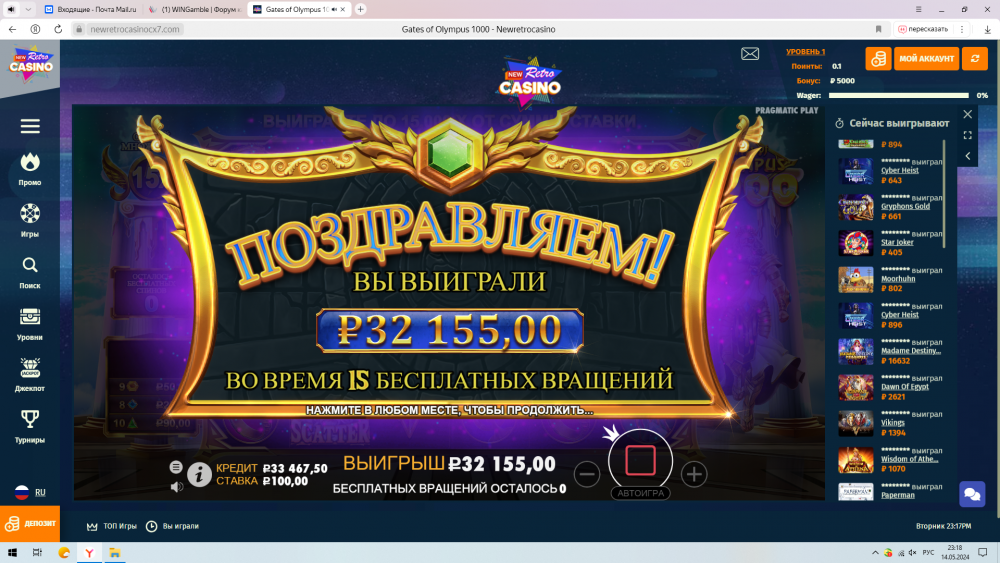1000x563 pixels.
Task: Open the Star Joker winner link
Action: coord(897,242)
